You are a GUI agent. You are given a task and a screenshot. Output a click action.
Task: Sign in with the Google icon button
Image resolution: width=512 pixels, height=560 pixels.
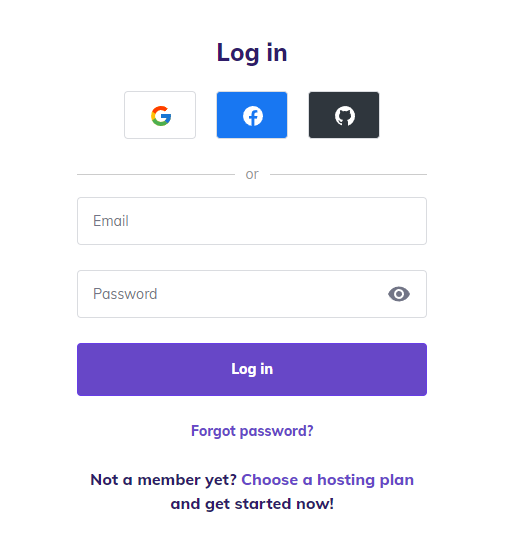click(160, 115)
